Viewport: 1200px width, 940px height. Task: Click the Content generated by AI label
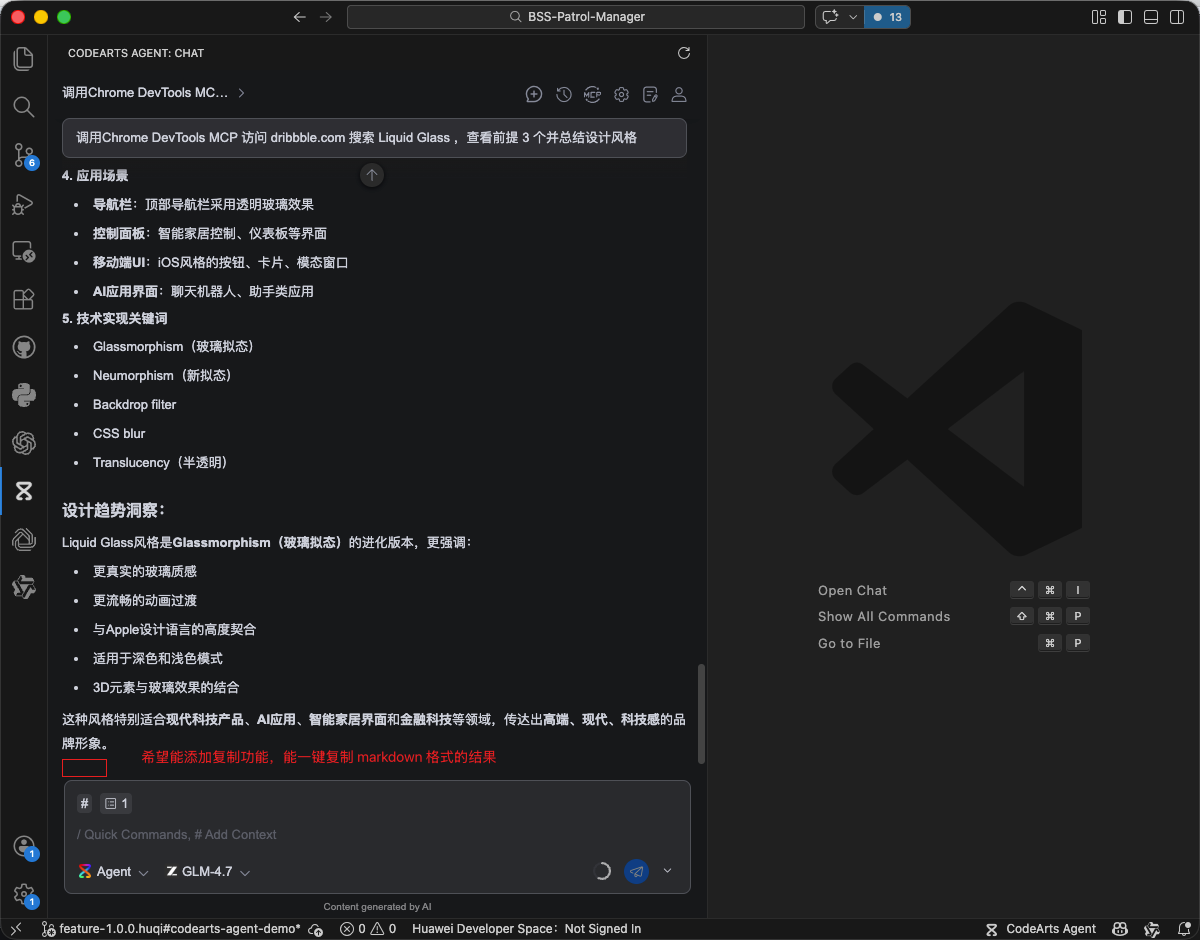coord(377,907)
